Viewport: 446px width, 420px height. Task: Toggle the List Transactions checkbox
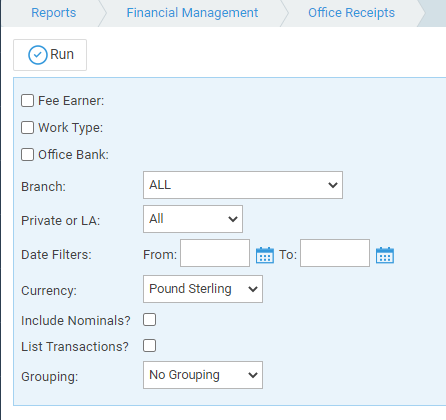pyautogui.click(x=149, y=346)
